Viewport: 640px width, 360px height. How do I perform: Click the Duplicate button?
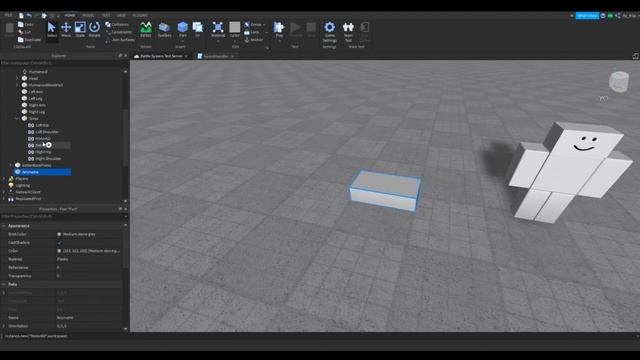coord(29,40)
